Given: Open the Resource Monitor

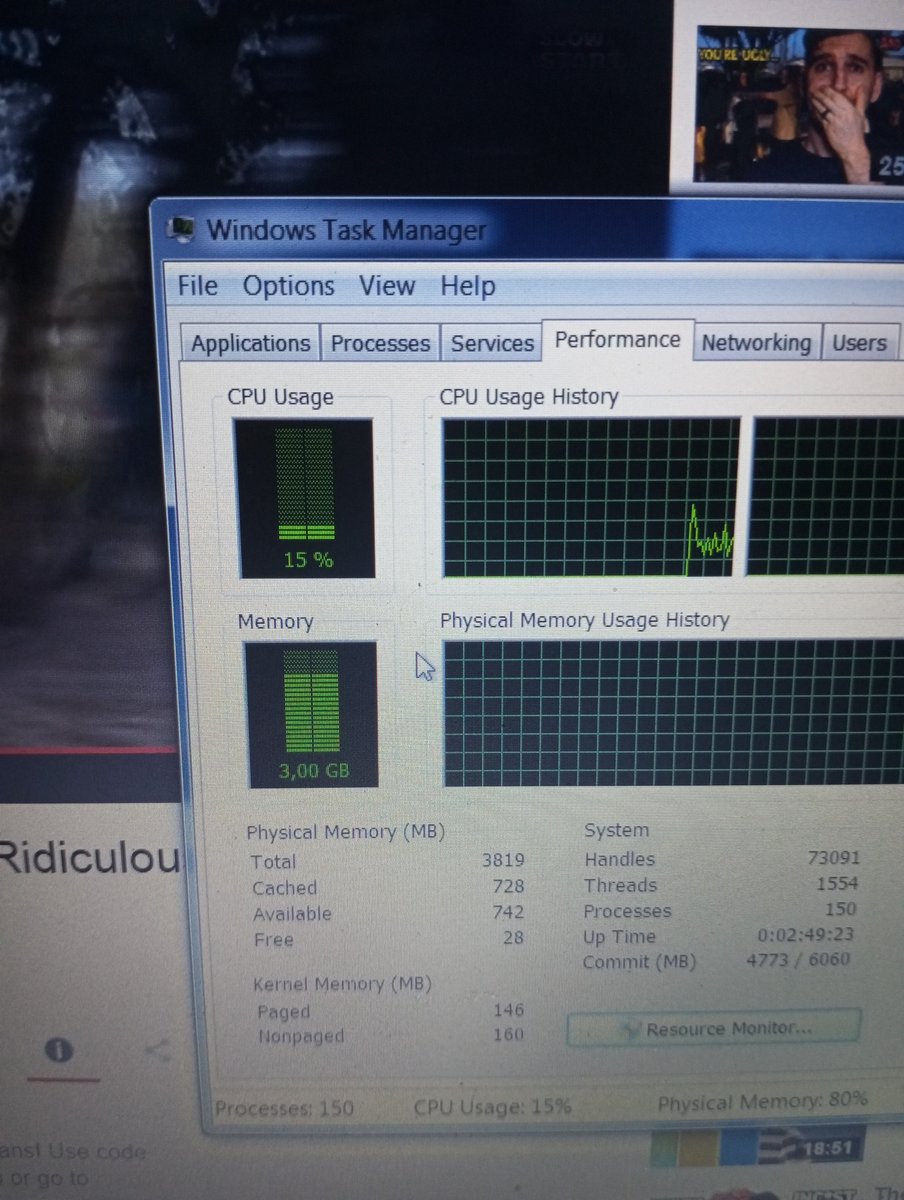Looking at the screenshot, I should point(713,1028).
